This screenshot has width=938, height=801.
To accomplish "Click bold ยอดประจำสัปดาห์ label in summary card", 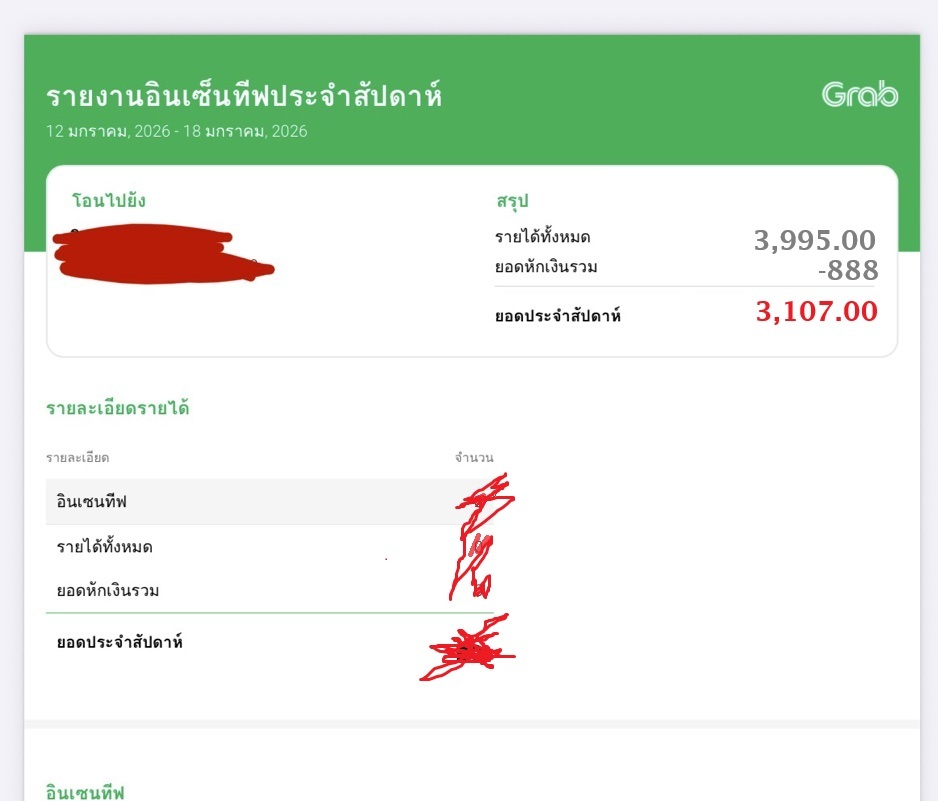I will [x=558, y=316].
